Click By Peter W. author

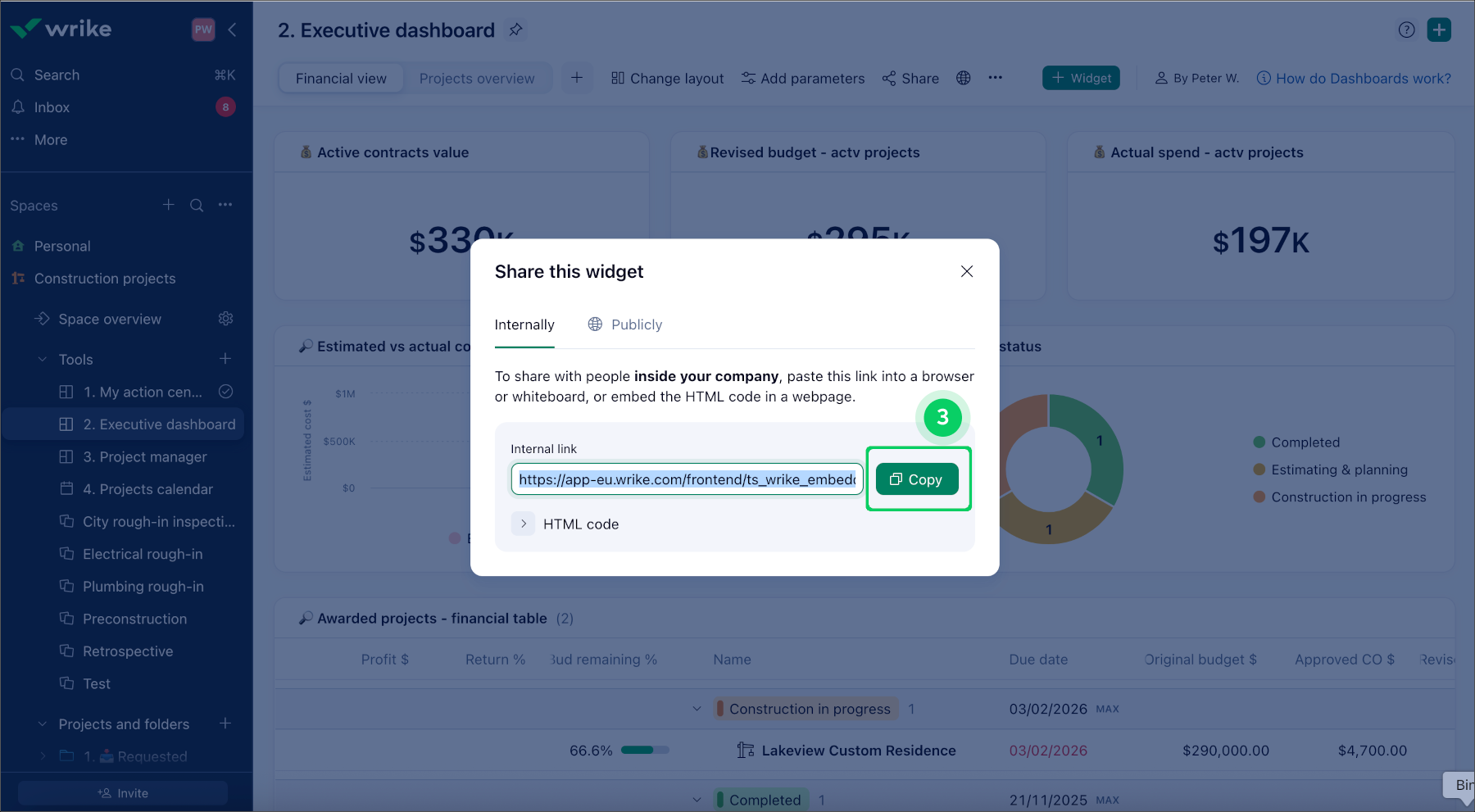[x=1197, y=79]
